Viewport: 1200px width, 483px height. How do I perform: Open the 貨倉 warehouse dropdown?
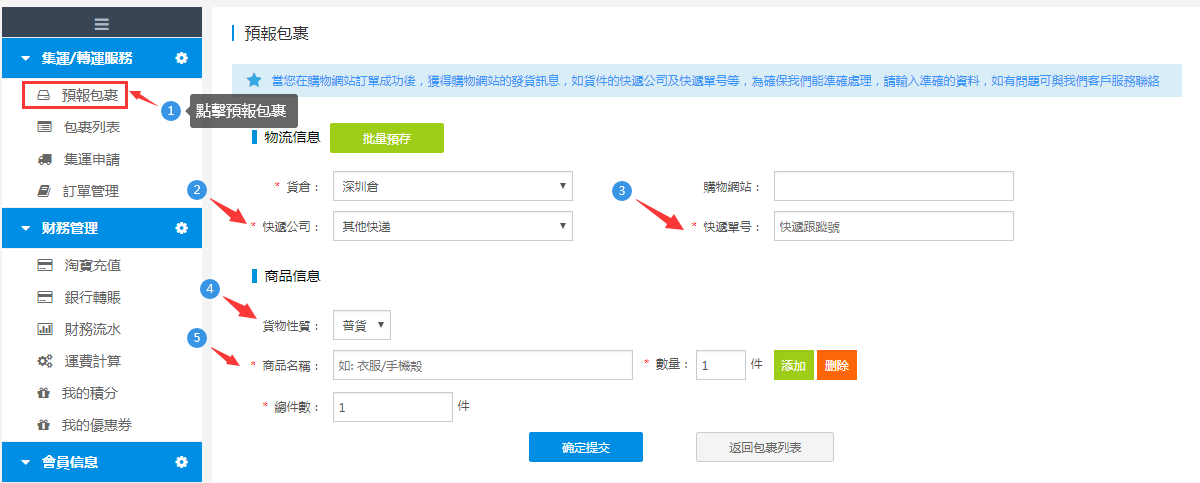pos(452,186)
